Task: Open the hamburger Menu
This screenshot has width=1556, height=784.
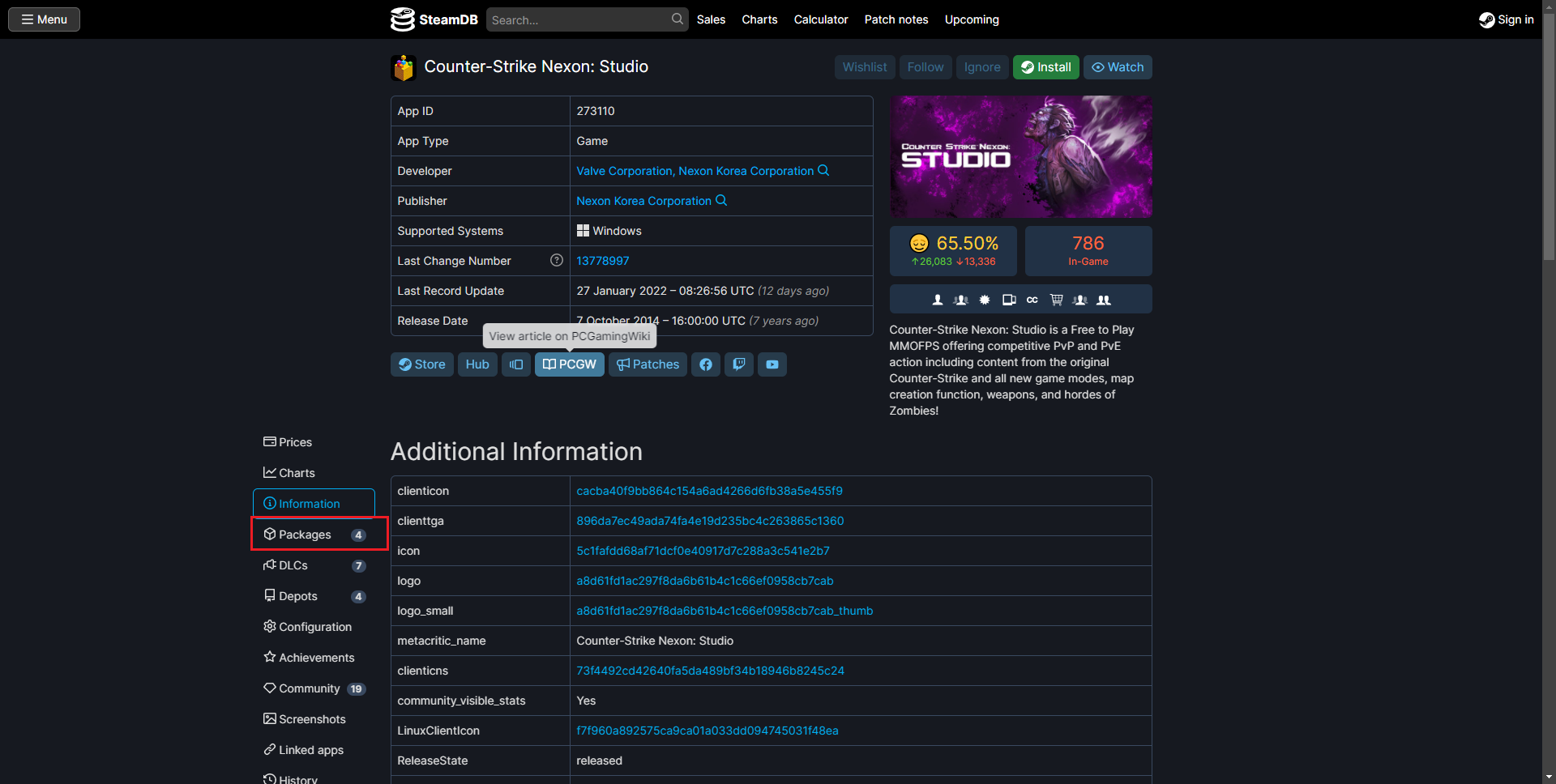Action: pyautogui.click(x=44, y=19)
